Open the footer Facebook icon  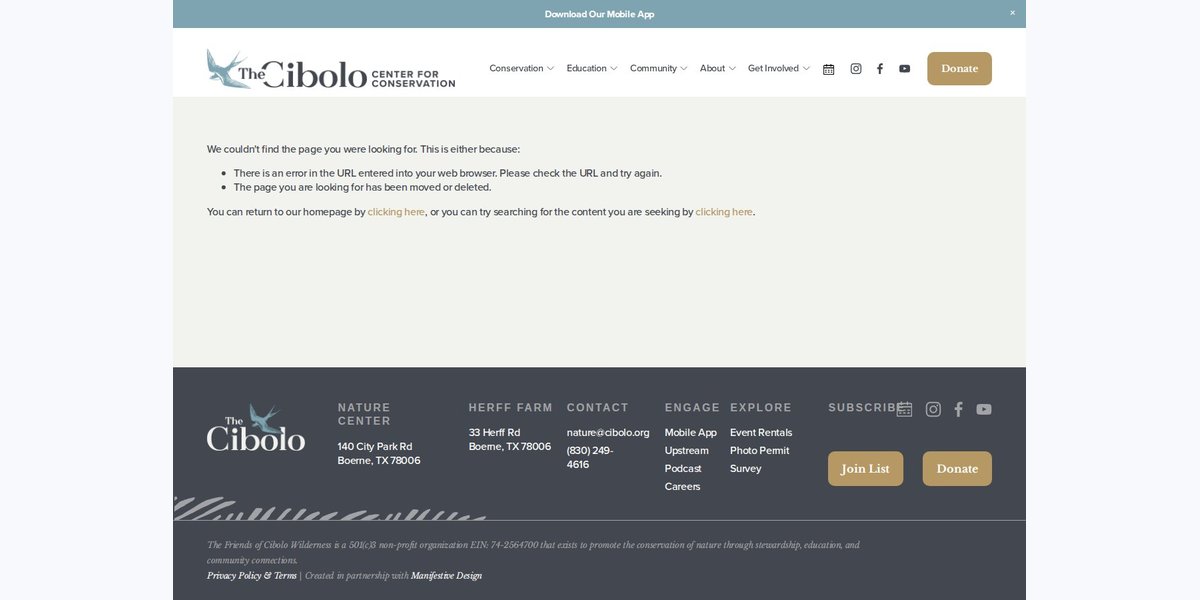pos(958,409)
